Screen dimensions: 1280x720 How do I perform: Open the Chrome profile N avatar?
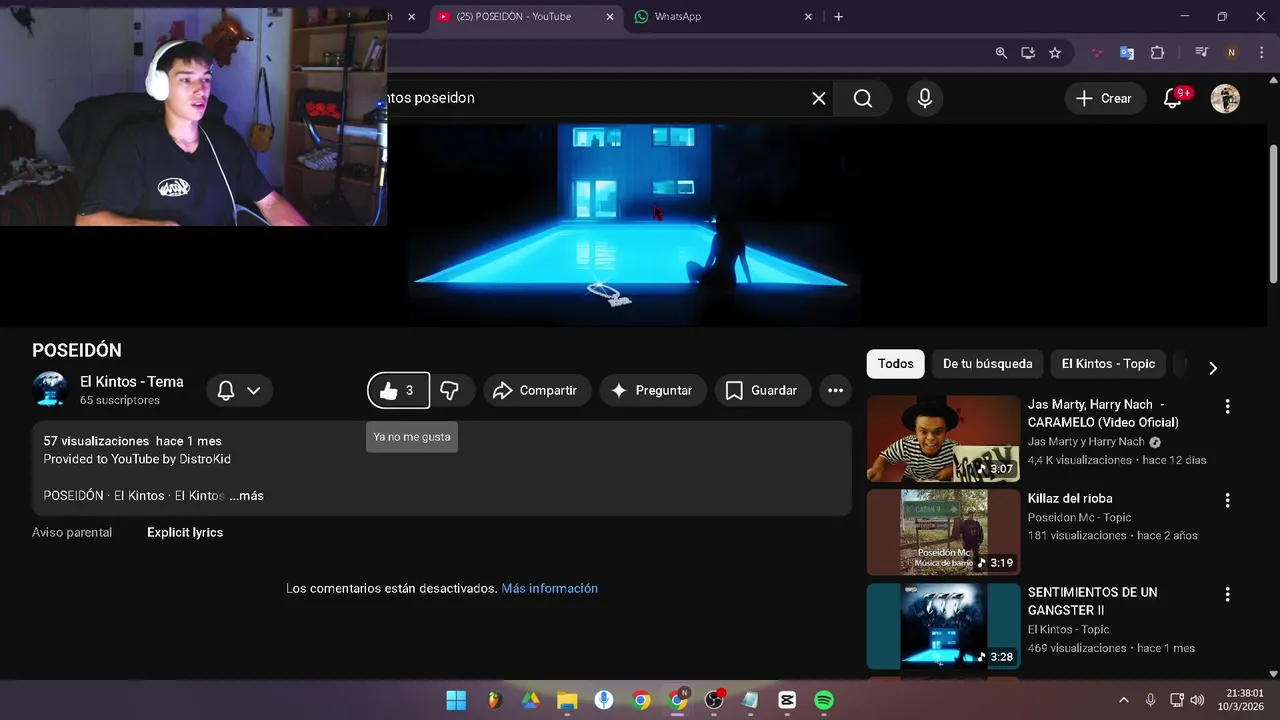coord(1232,53)
